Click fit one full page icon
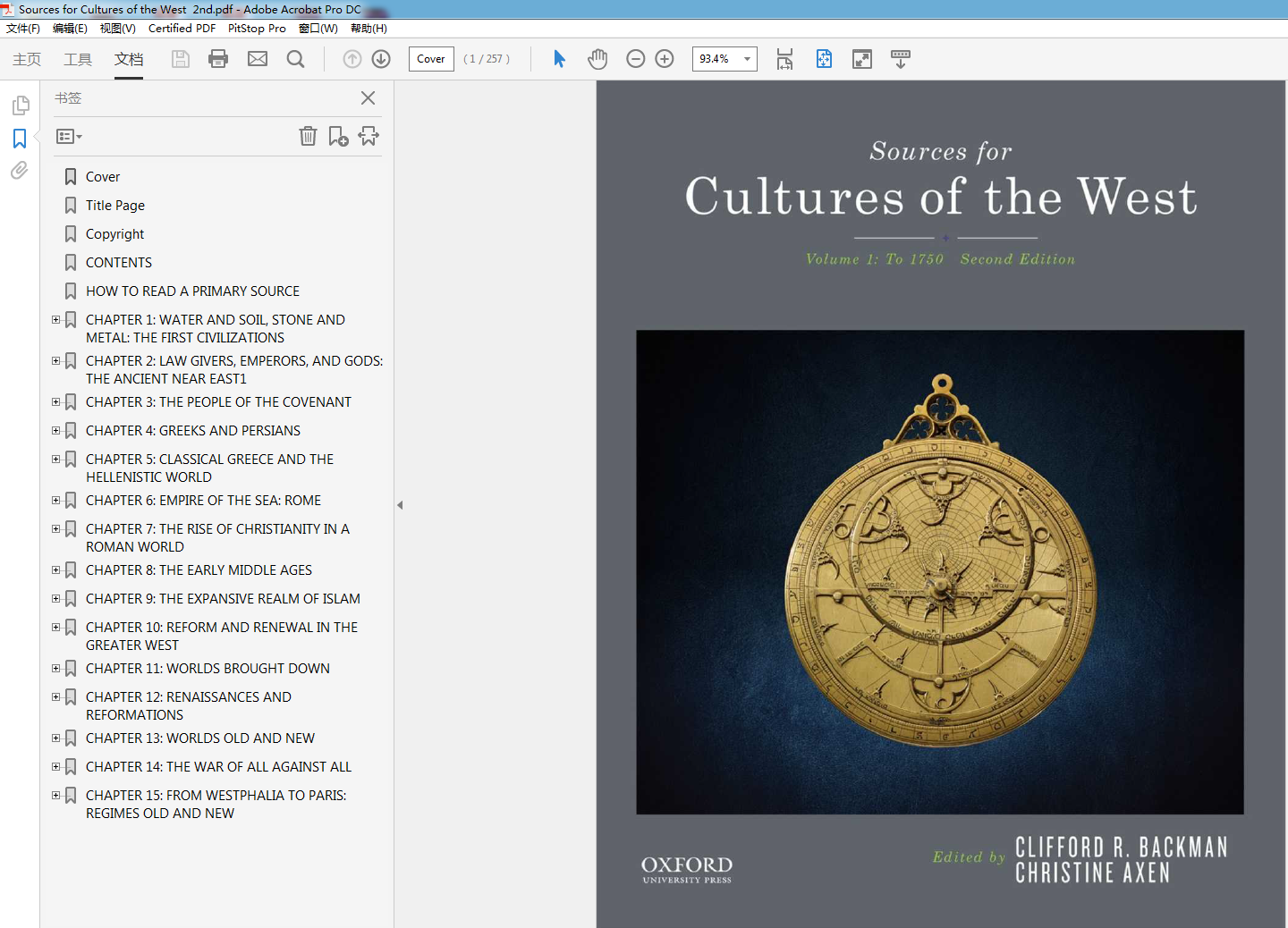Viewport: 1288px width, 928px height. point(824,59)
